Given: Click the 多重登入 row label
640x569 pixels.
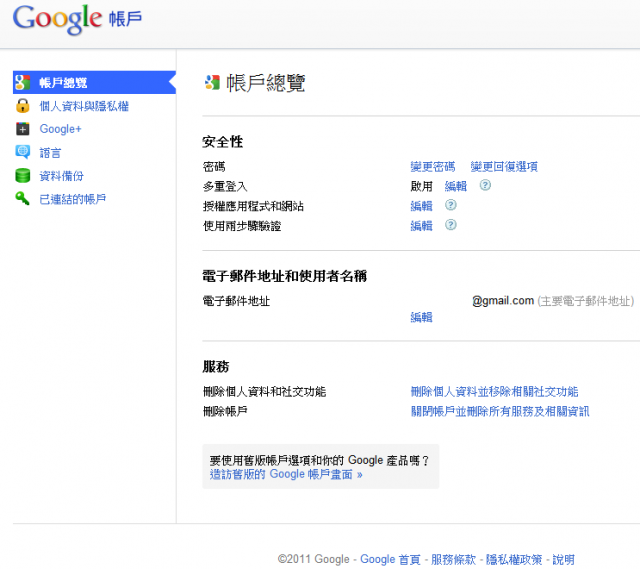Looking at the screenshot, I should 225,186.
